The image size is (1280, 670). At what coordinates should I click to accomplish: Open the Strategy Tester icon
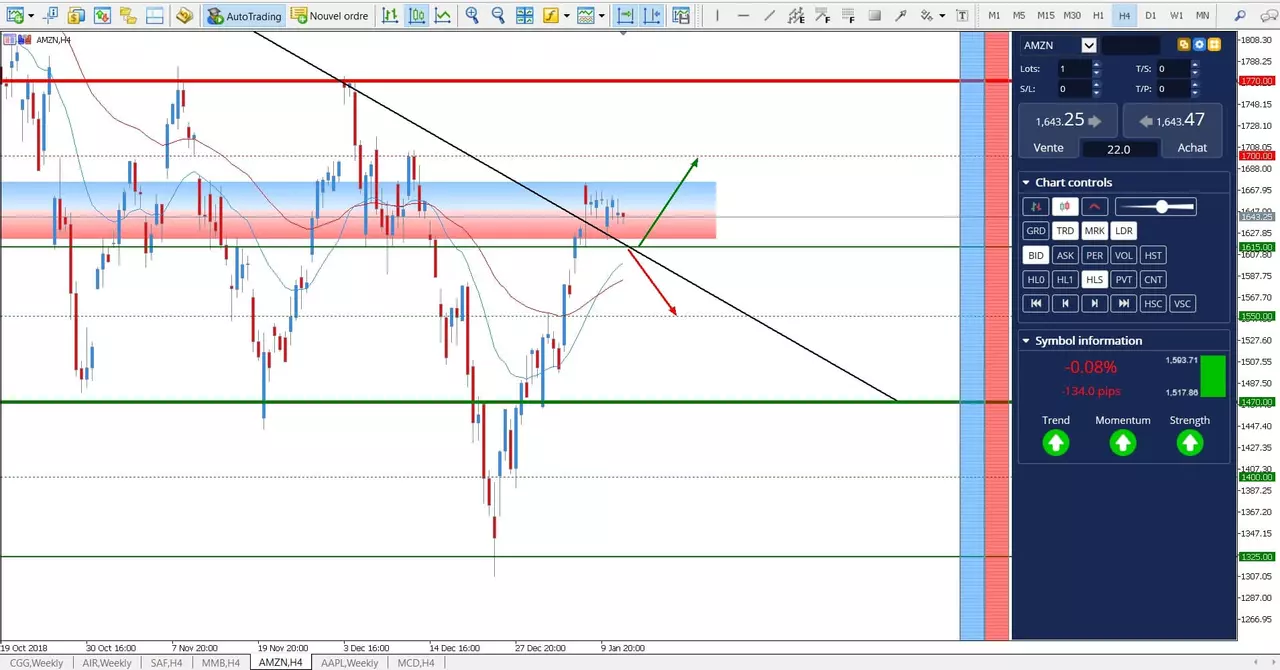pos(184,16)
